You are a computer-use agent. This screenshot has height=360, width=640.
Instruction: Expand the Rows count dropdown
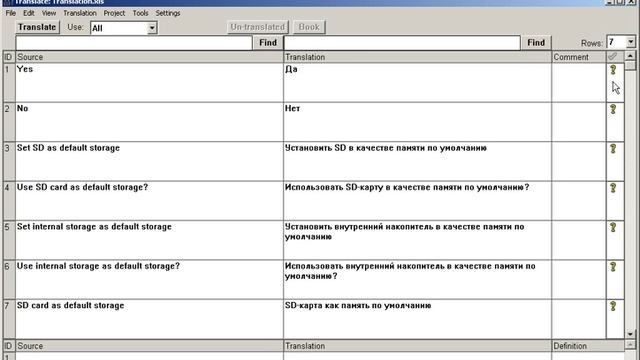631,42
